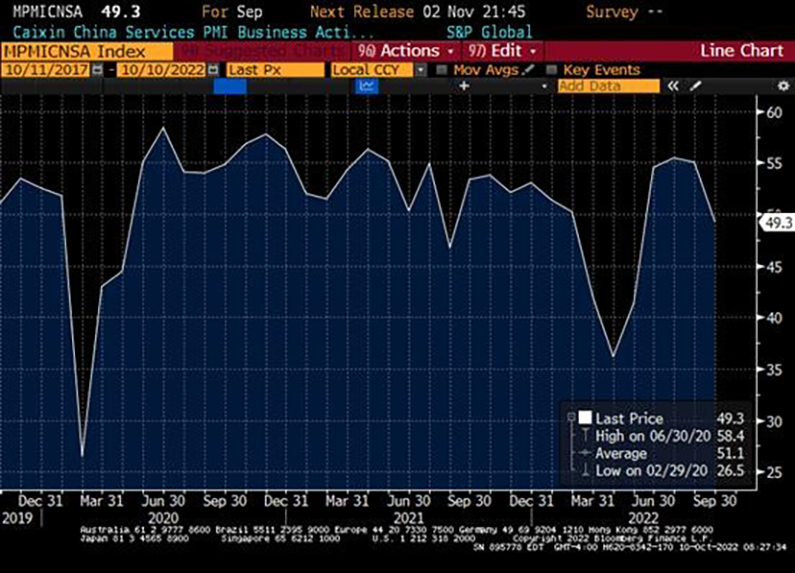The height and width of the screenshot is (573, 795).
Task: Click the June 2020 peak on chart line
Action: click(x=163, y=128)
